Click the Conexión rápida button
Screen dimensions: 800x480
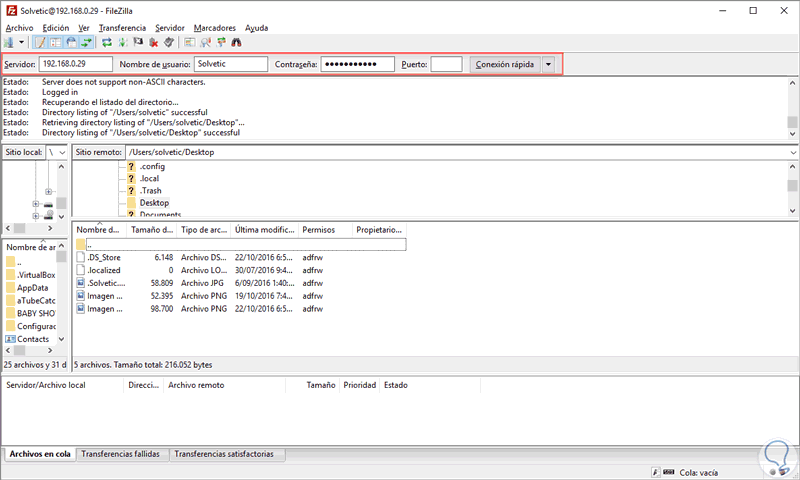505,64
